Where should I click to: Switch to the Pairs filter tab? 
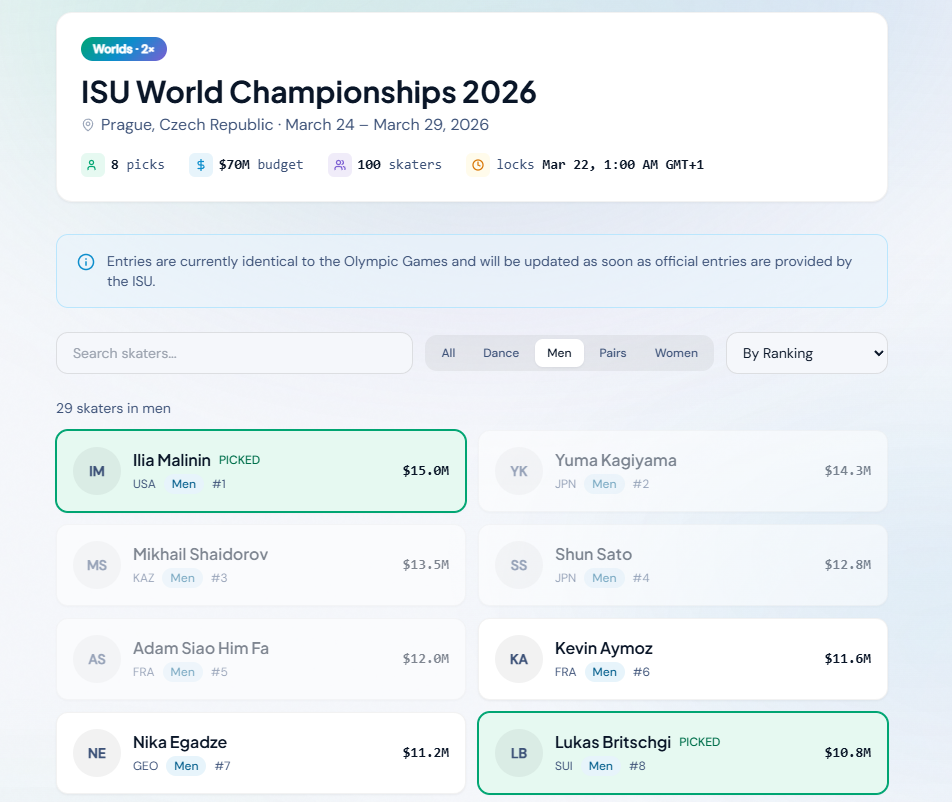[612, 353]
